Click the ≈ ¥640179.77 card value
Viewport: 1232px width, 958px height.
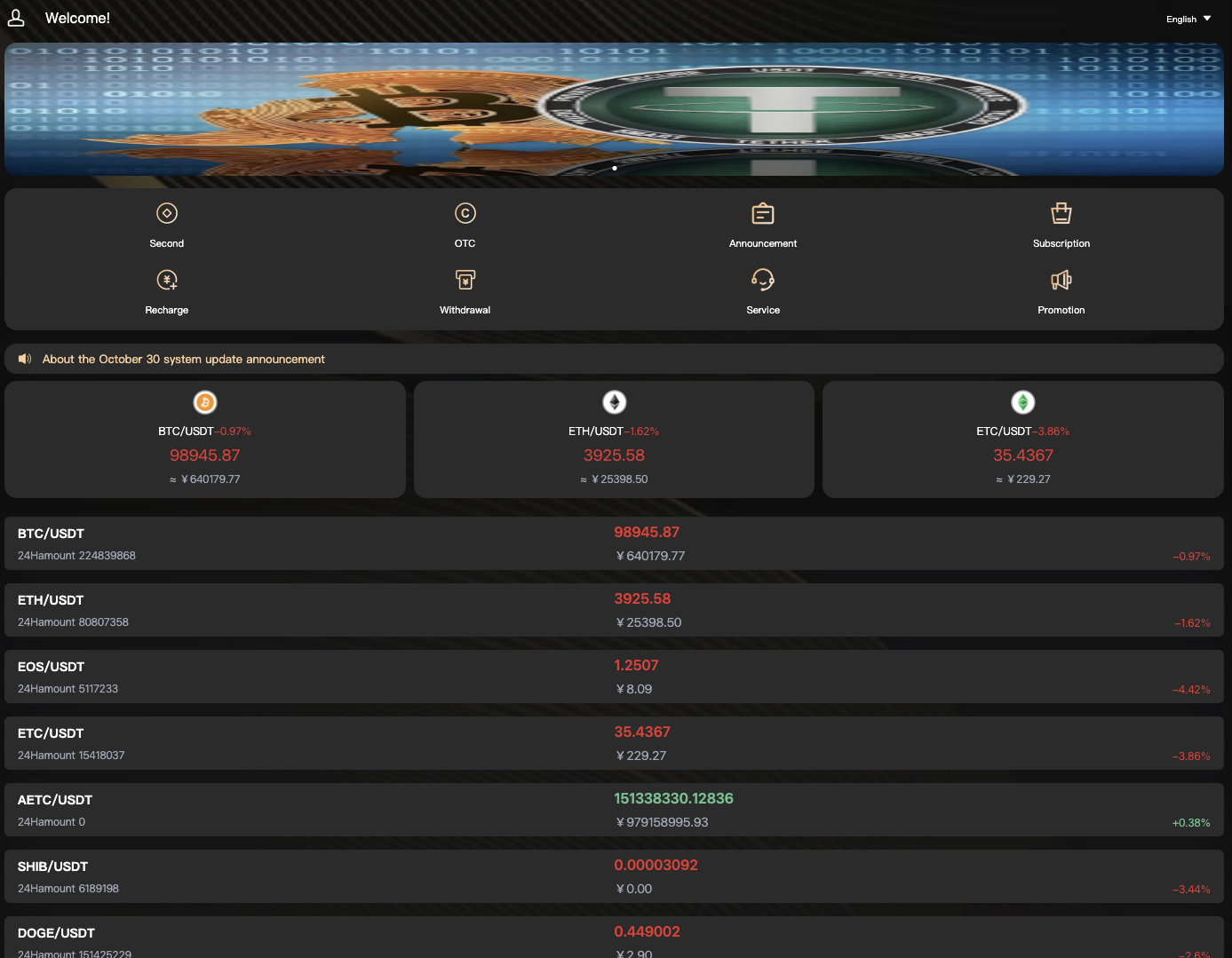[x=205, y=479]
